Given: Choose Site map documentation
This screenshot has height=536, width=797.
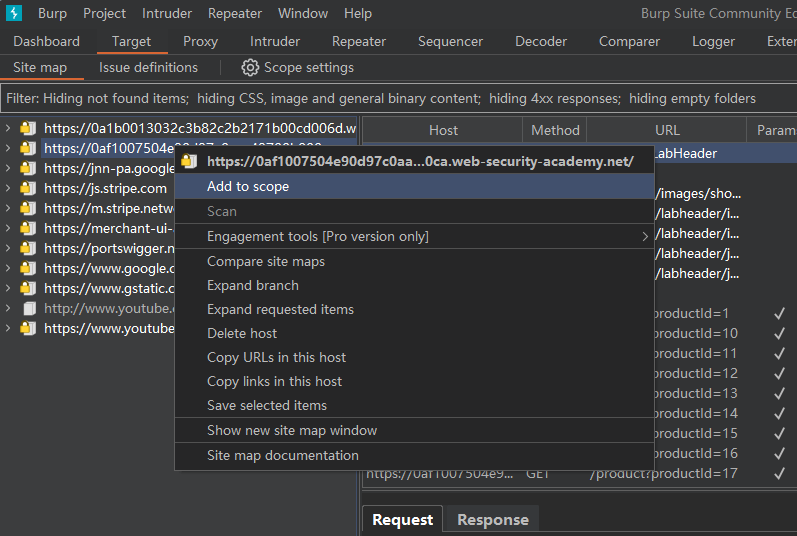Looking at the screenshot, I should 414,455.
